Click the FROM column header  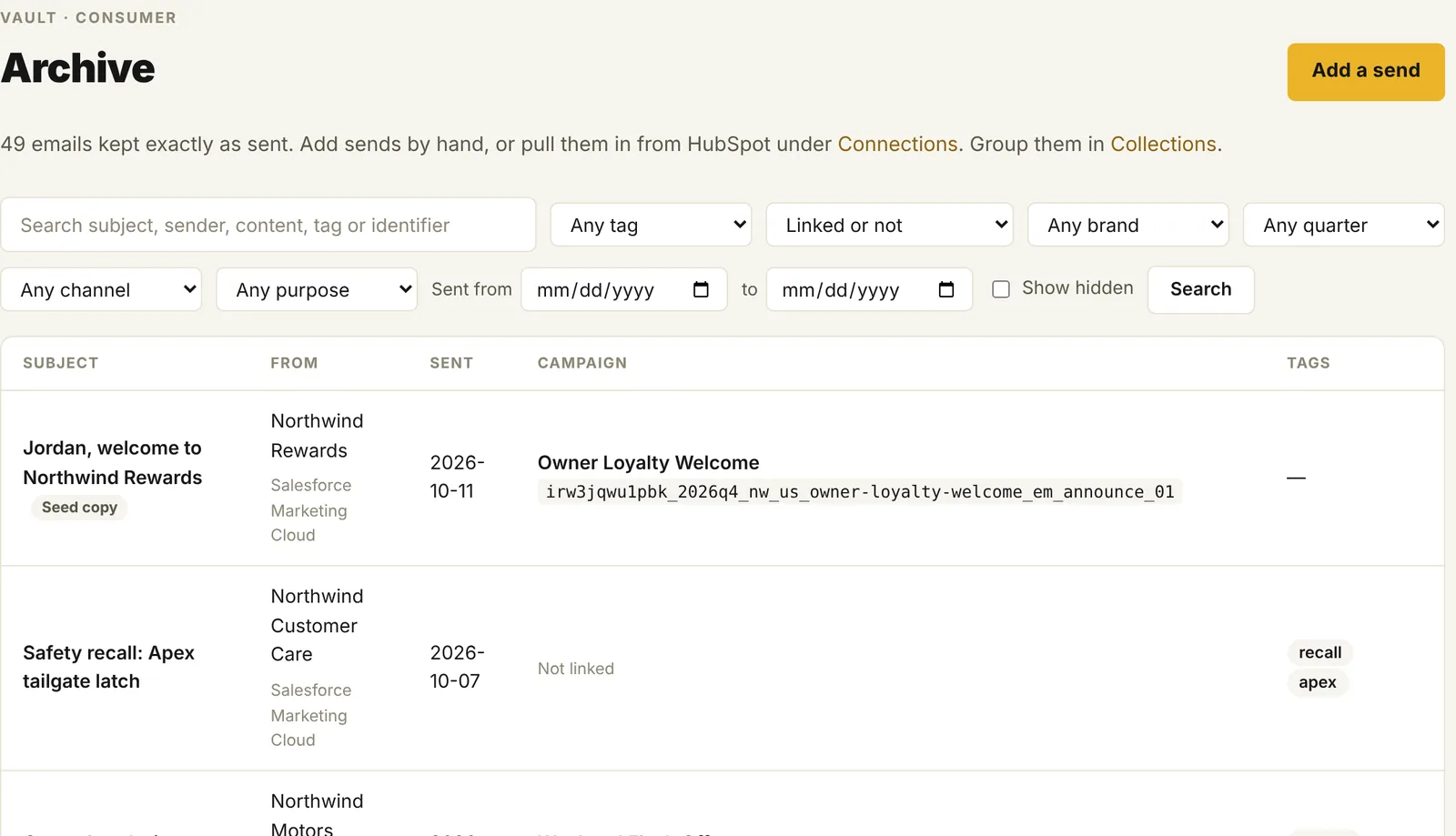pos(294,363)
